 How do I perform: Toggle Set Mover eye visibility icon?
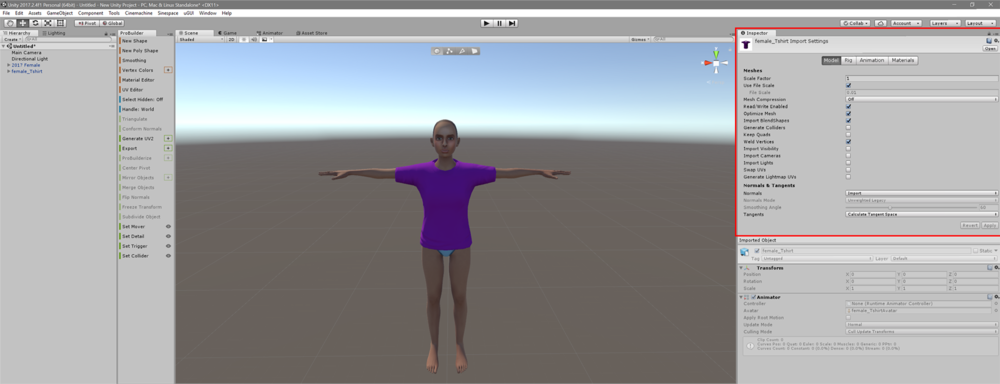click(x=168, y=226)
